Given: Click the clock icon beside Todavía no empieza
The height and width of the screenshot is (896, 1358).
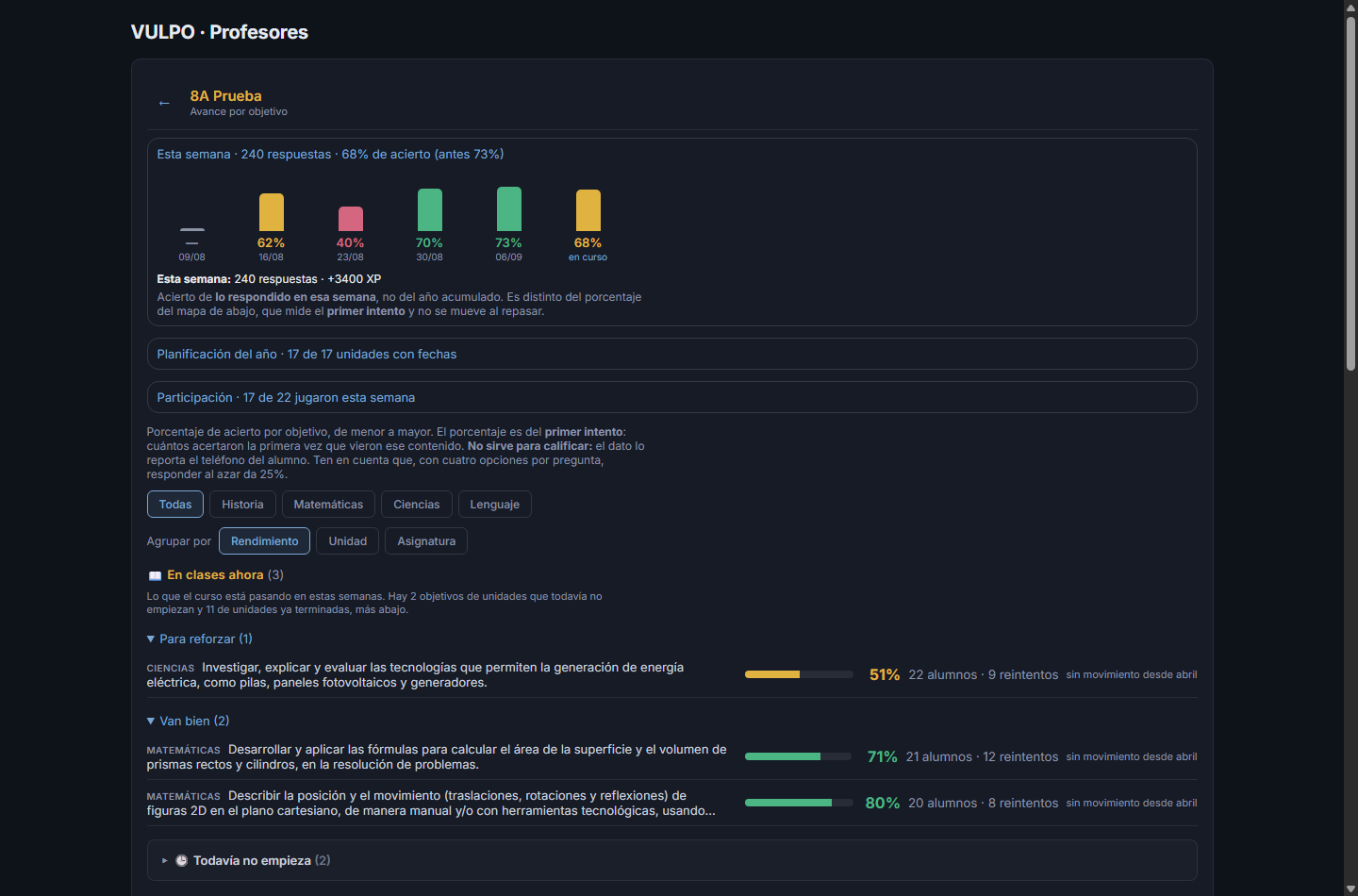Looking at the screenshot, I should [x=181, y=861].
